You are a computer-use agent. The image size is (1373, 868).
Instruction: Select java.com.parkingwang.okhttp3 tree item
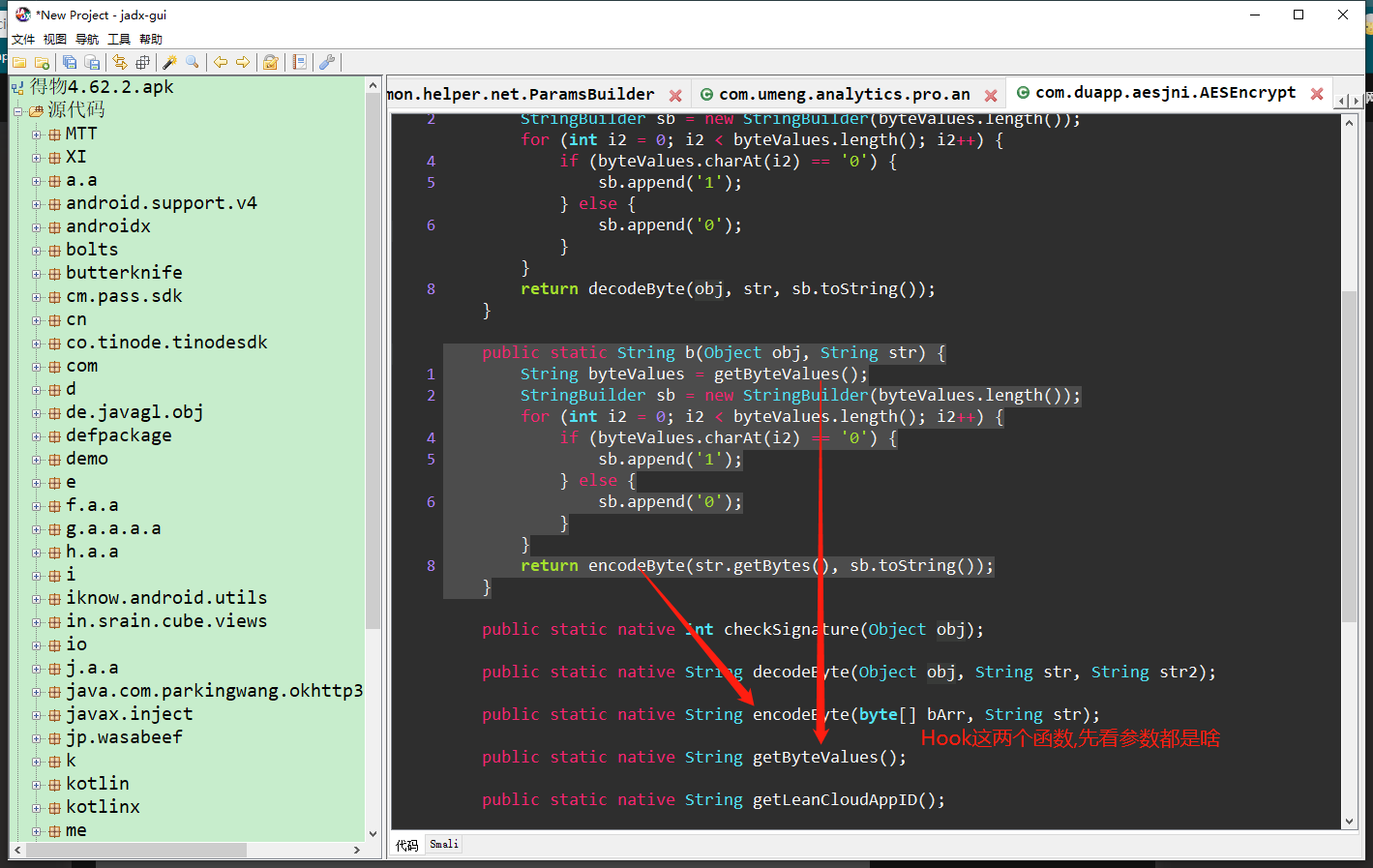(x=214, y=691)
